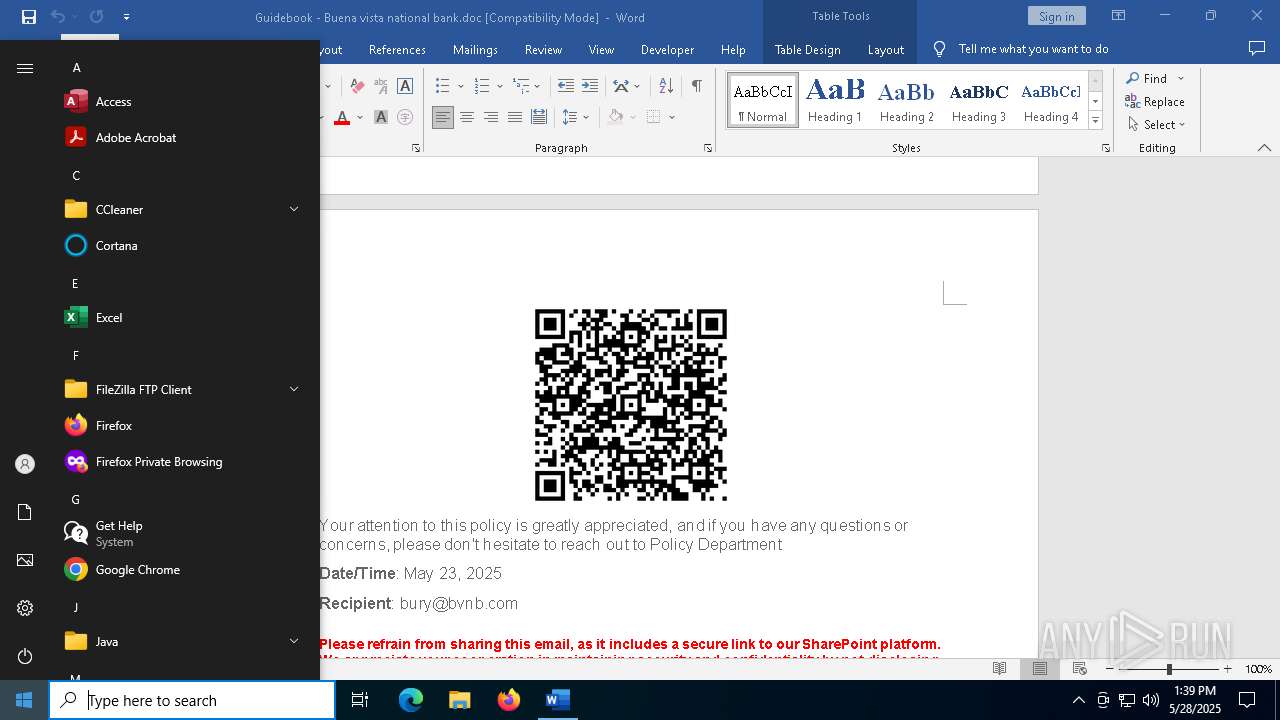Open the Find dropdown arrow
Screen dimensions: 1280x720
[x=1180, y=78]
